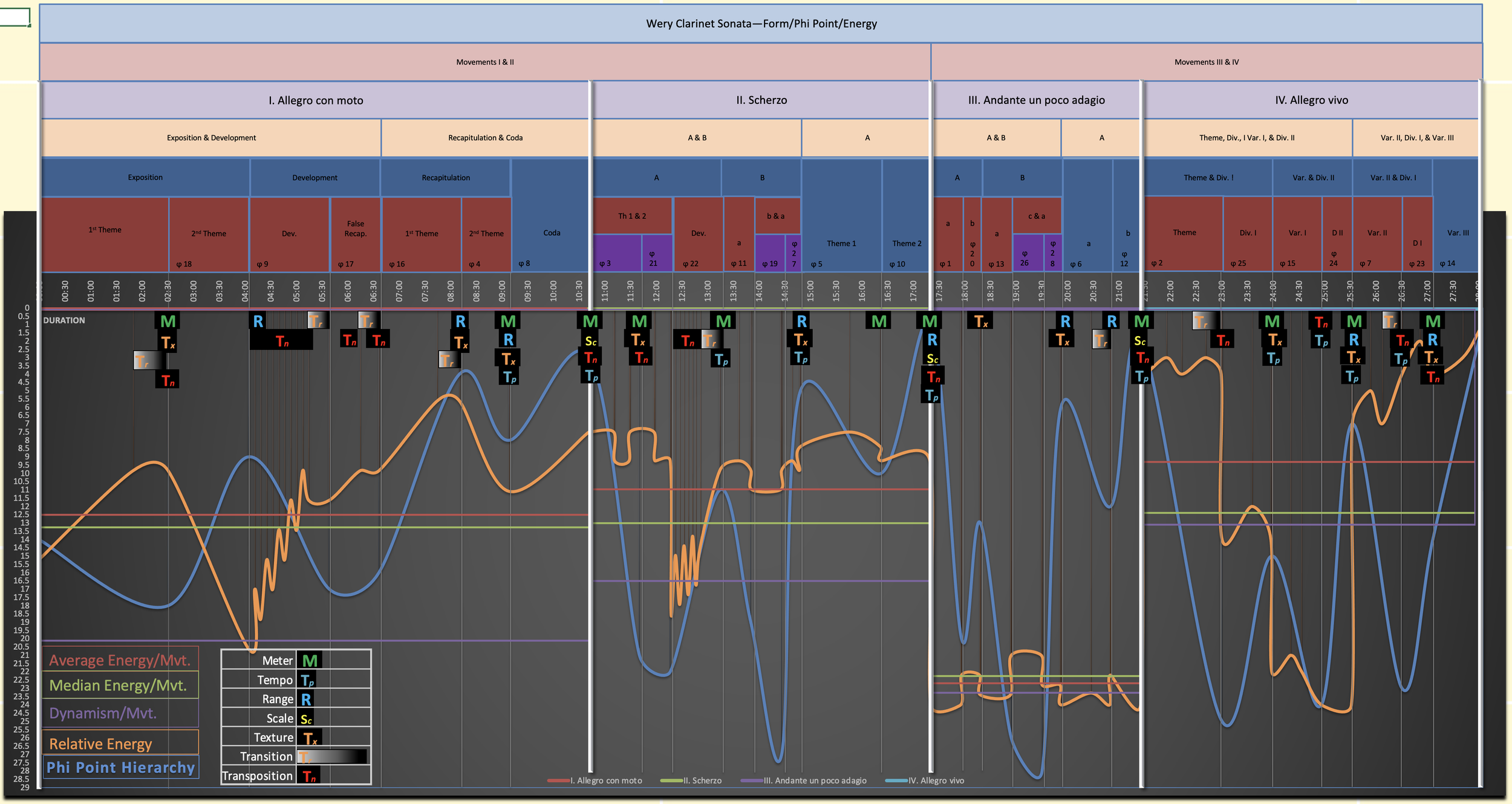Click the c & a block in Andante

click(x=1037, y=216)
